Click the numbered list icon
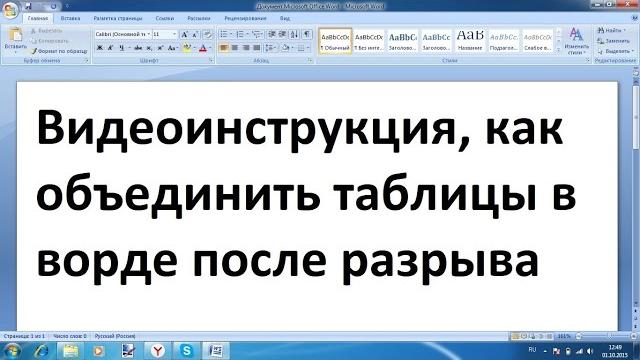Screen dimensions: 640x360 240,34
